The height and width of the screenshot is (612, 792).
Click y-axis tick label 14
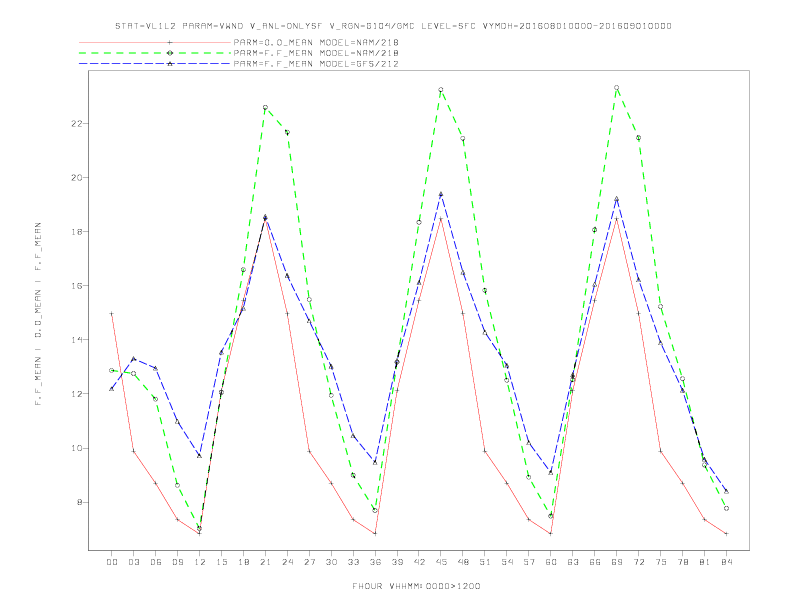[x=77, y=340]
